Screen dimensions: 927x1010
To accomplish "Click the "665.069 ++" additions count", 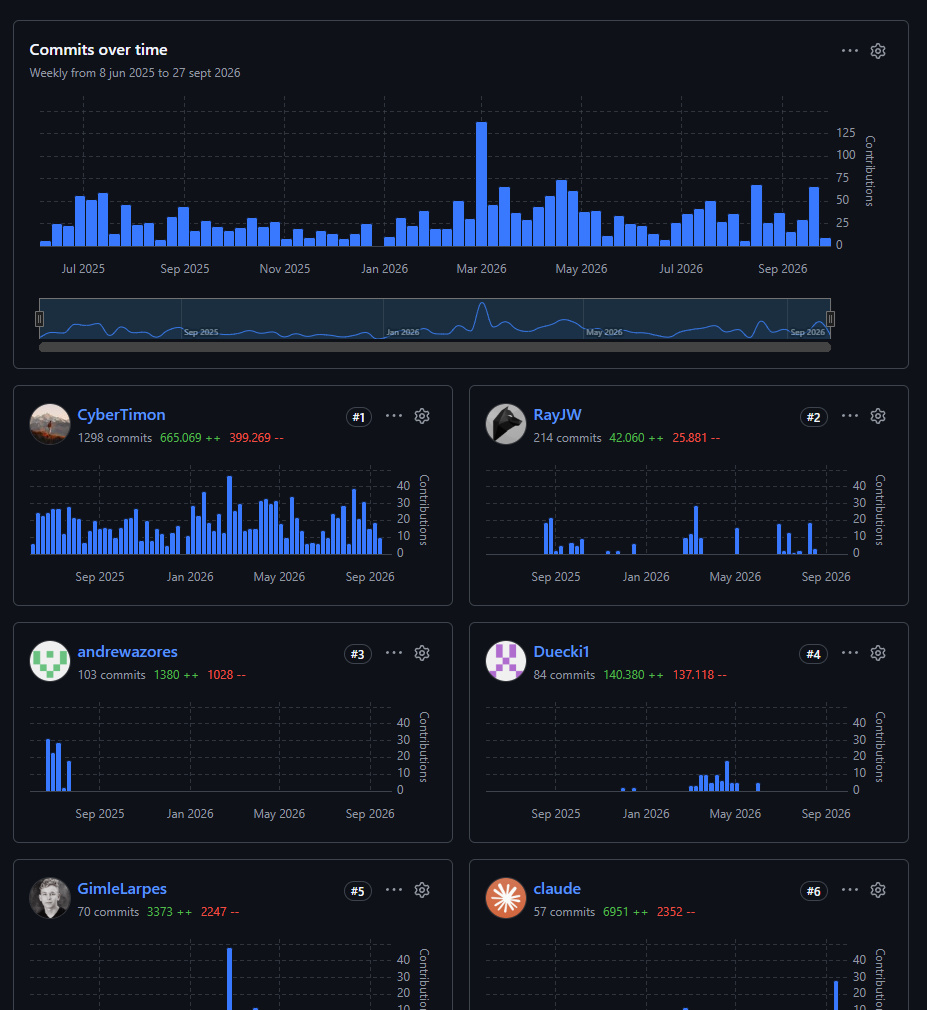I will pos(190,438).
